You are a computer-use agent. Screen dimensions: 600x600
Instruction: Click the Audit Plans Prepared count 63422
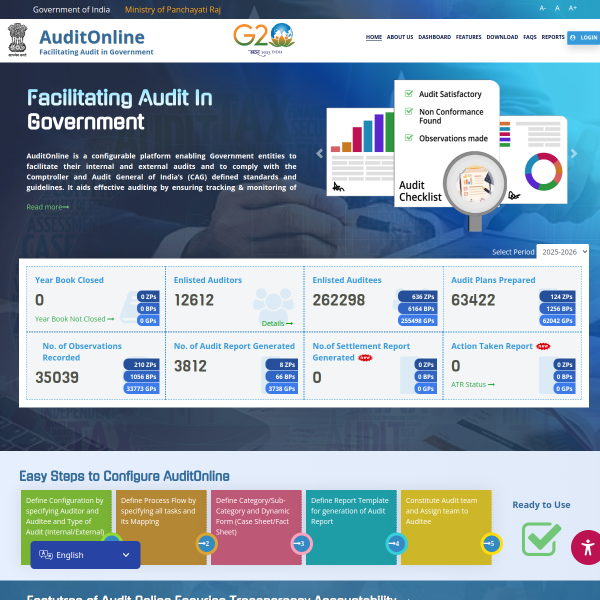pos(473,300)
